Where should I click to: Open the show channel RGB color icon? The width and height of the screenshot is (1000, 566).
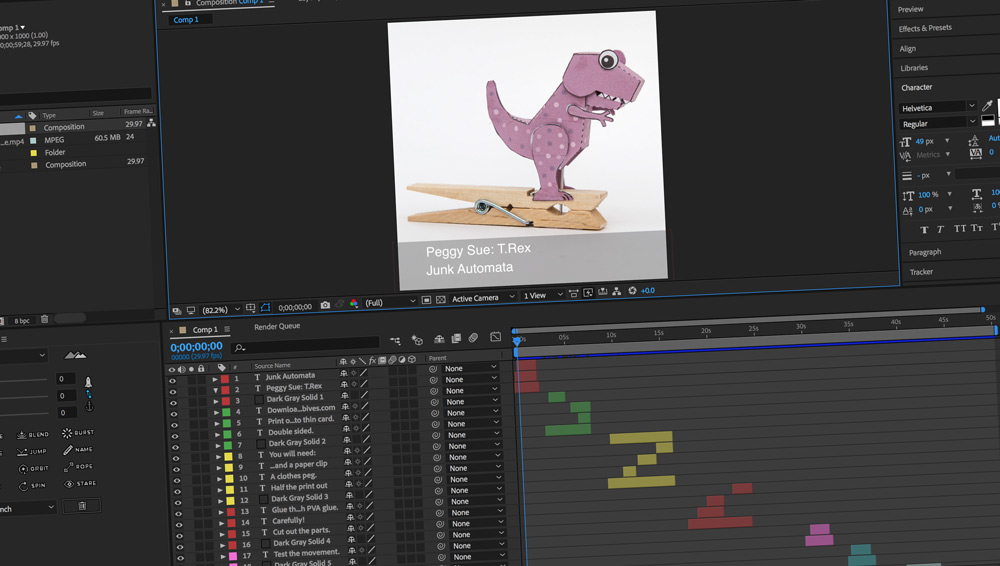(354, 303)
